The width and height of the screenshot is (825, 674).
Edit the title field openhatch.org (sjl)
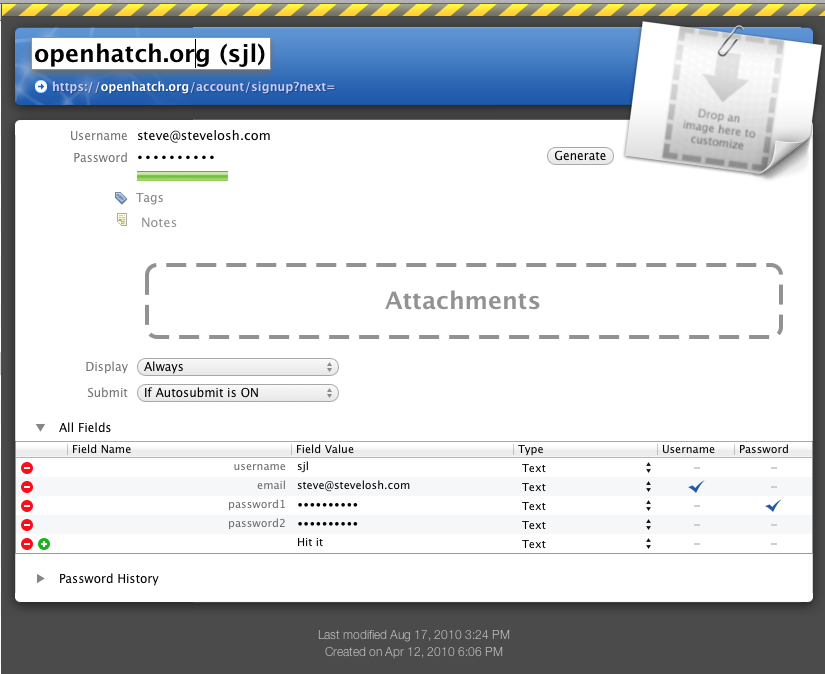151,54
